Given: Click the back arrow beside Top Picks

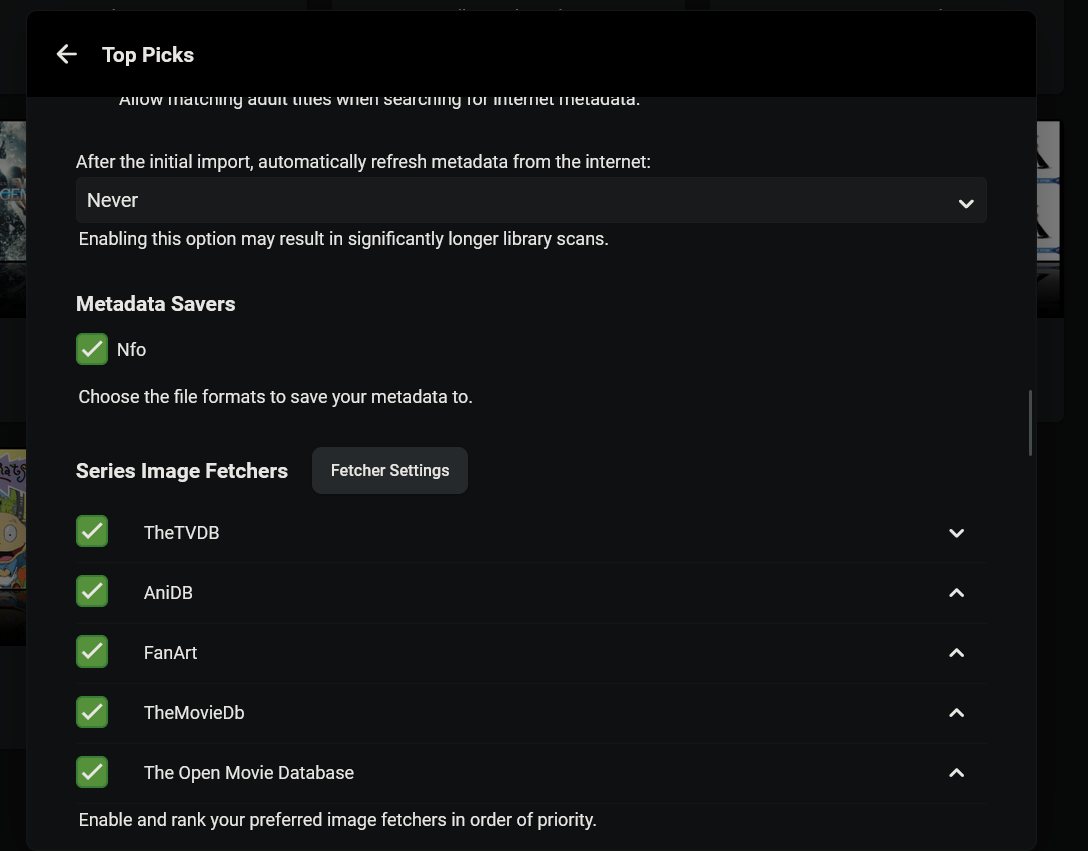Looking at the screenshot, I should point(66,55).
